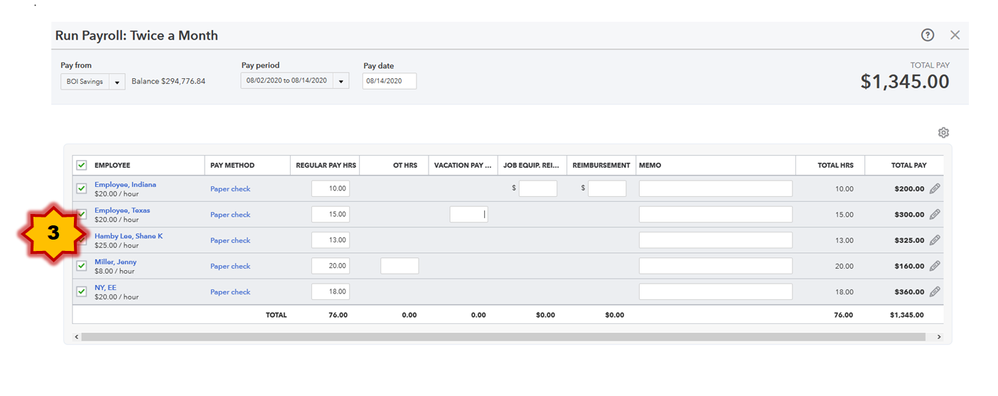Click Job Equip. Reimbursement field for Indiana
Screen dimensions: 998x396
pos(538,188)
